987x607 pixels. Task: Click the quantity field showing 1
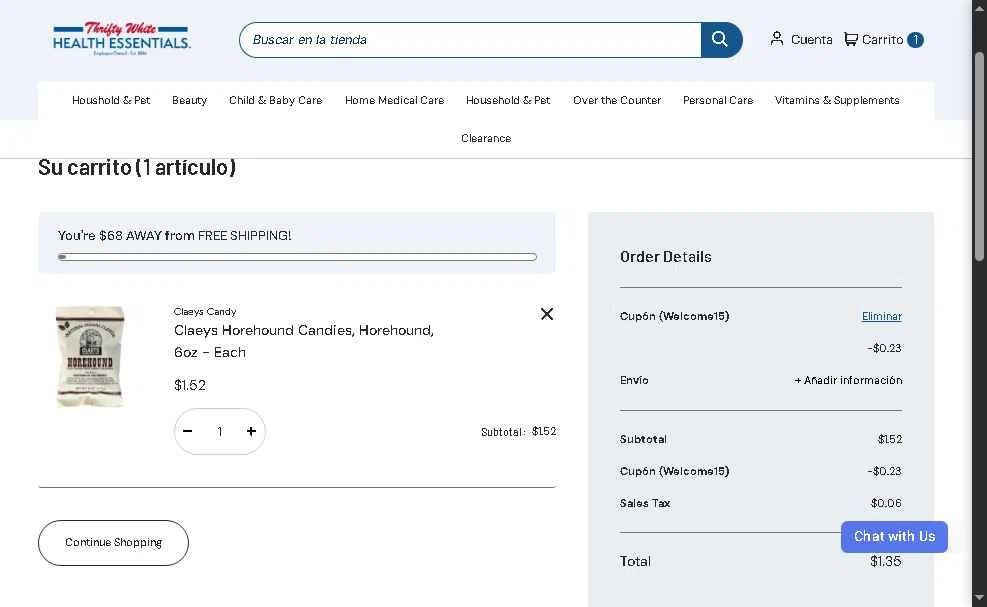click(220, 431)
